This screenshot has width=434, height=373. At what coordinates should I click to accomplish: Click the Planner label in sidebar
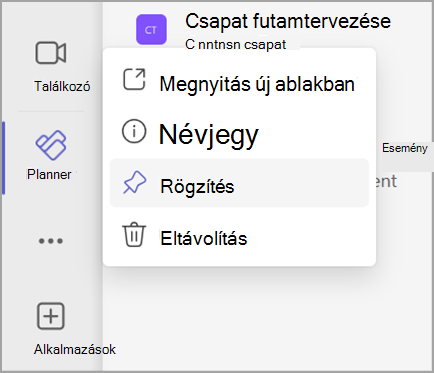click(x=49, y=174)
